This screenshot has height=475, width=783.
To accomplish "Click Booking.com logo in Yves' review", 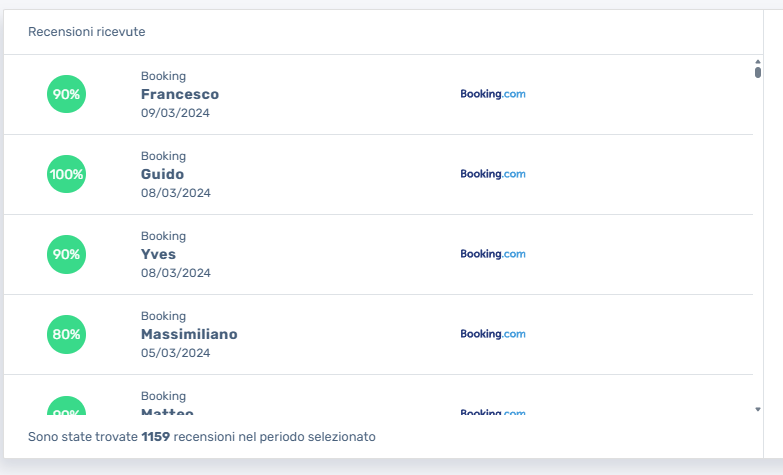I will coord(492,254).
